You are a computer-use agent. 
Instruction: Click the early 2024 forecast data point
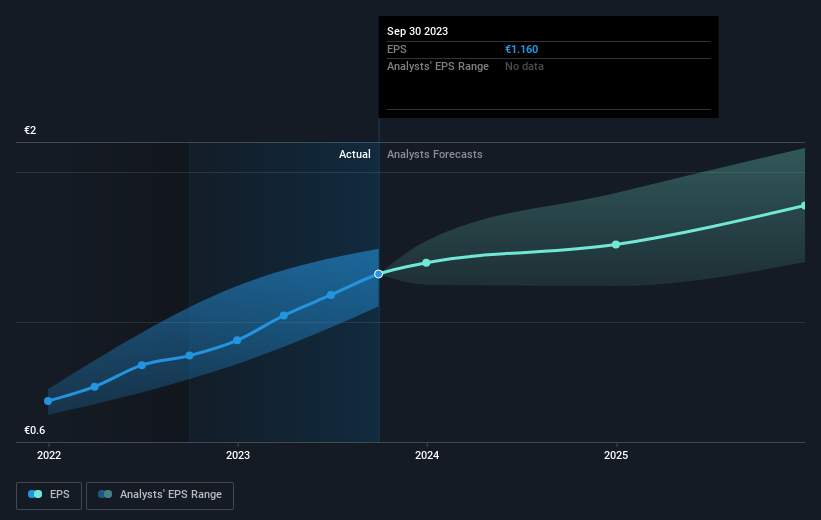[426, 262]
